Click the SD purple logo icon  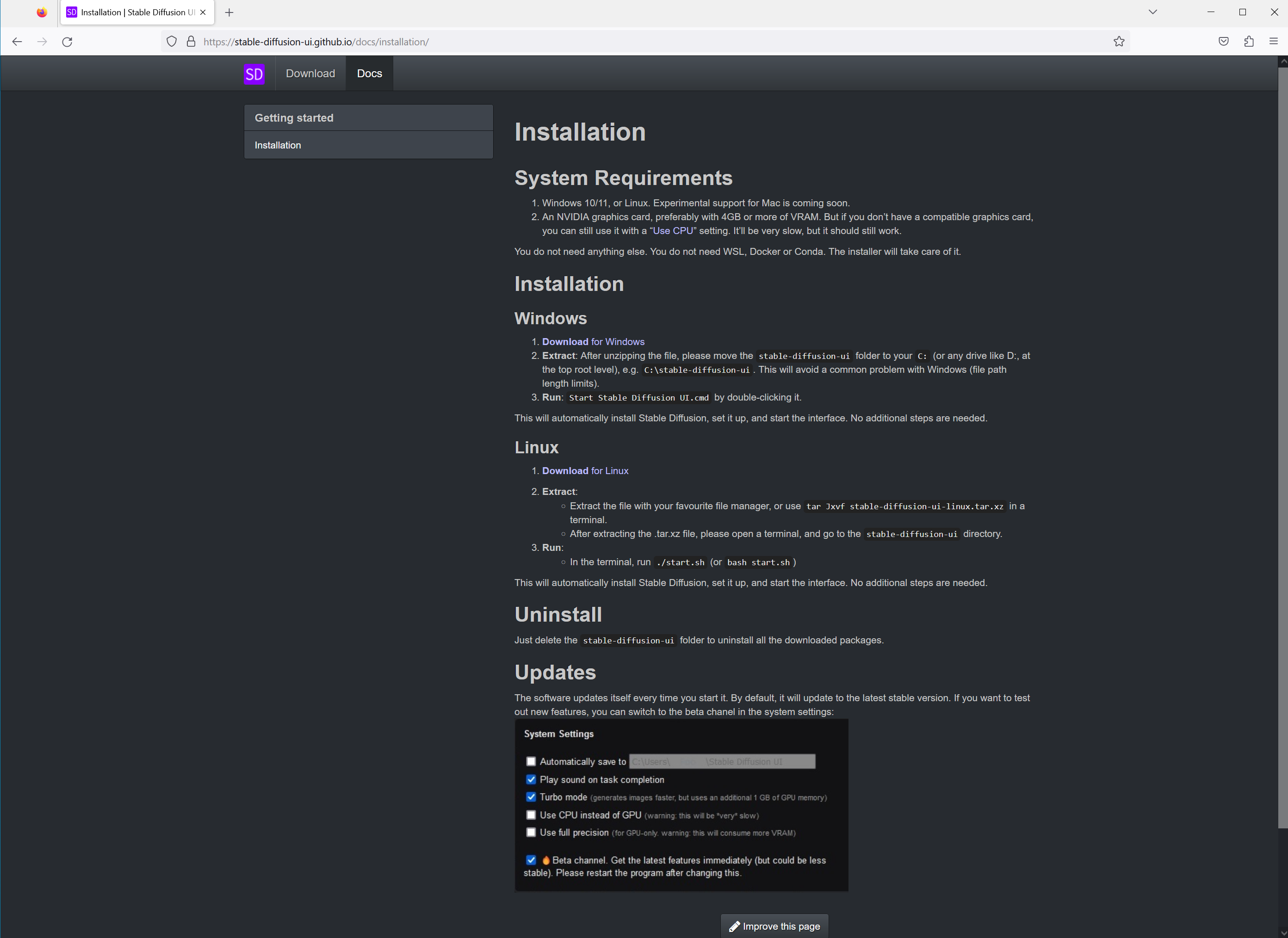pyautogui.click(x=254, y=74)
